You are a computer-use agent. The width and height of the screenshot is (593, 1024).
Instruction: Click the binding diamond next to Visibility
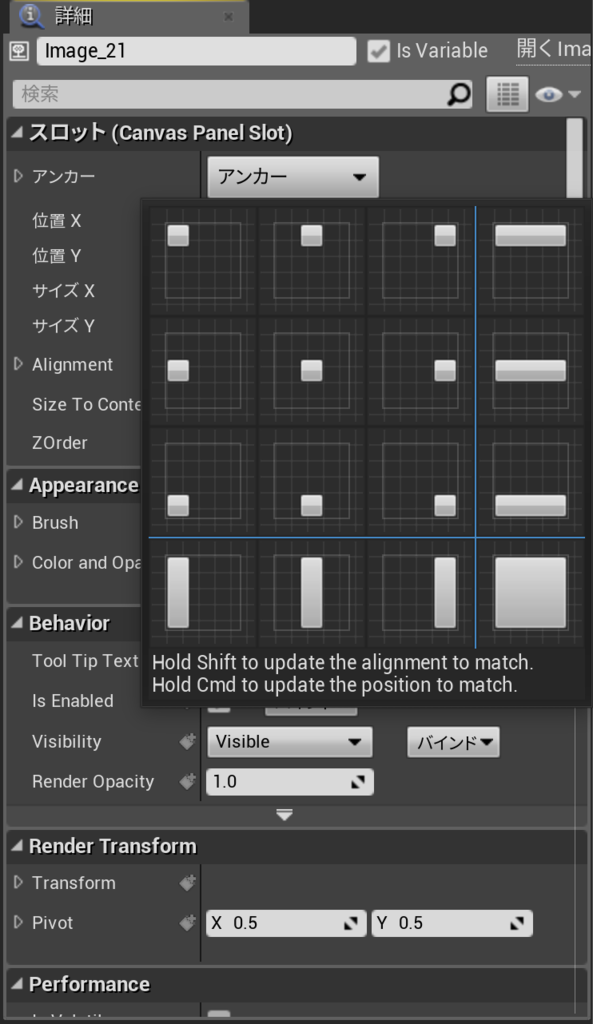pos(187,741)
